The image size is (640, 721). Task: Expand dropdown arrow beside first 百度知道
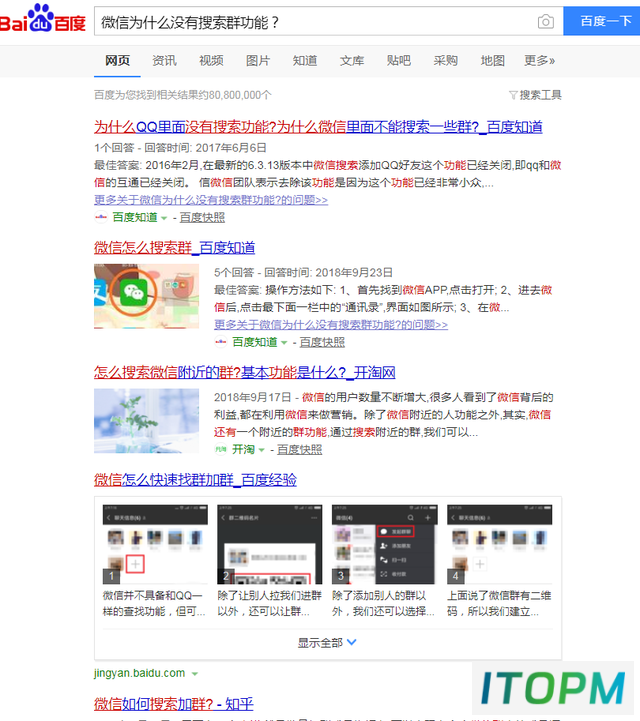(x=164, y=218)
